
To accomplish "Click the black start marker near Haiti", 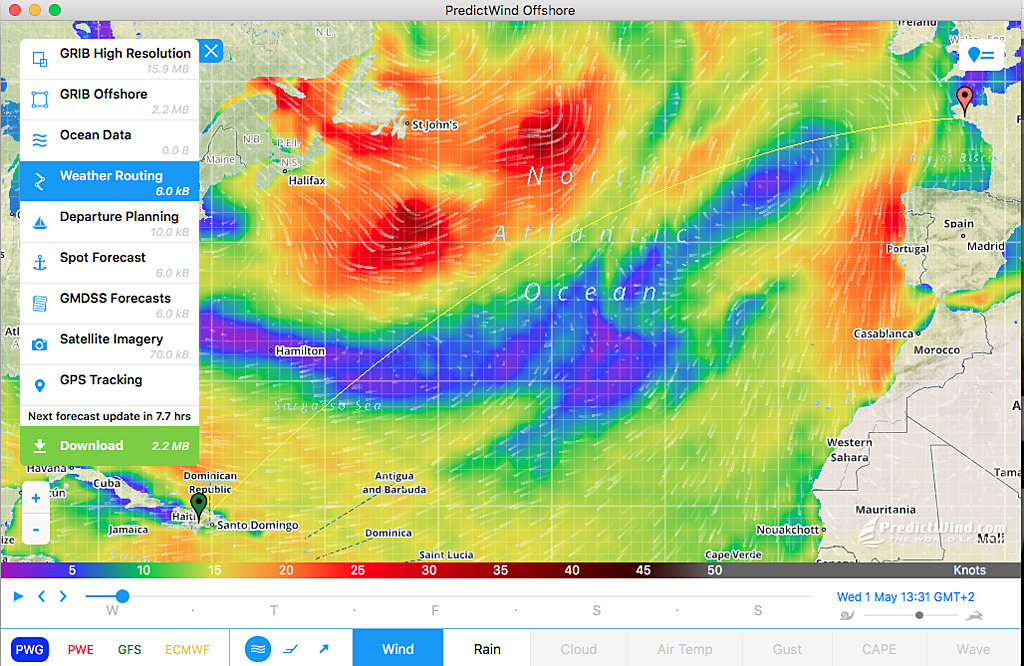I will [x=199, y=507].
